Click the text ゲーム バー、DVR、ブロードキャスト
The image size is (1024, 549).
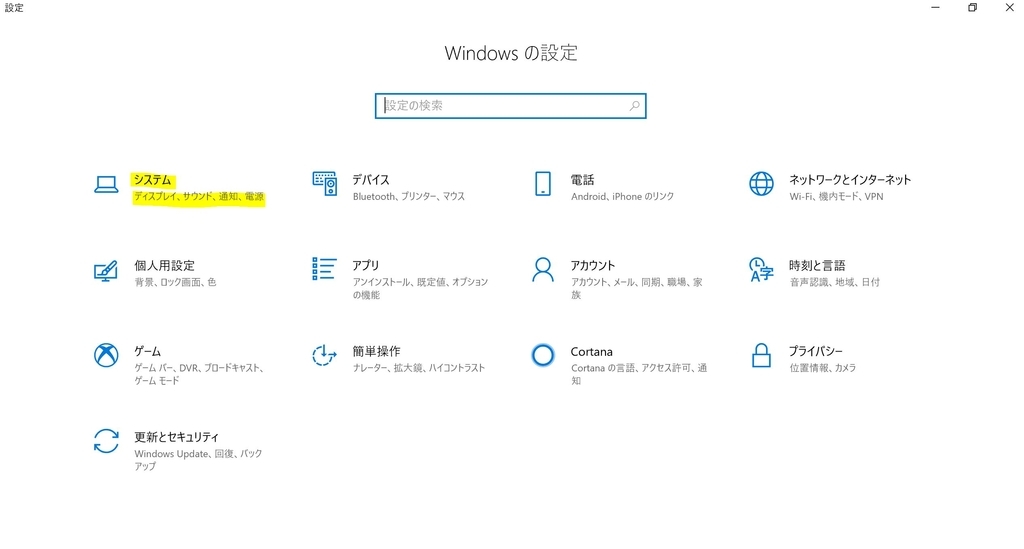(199, 368)
